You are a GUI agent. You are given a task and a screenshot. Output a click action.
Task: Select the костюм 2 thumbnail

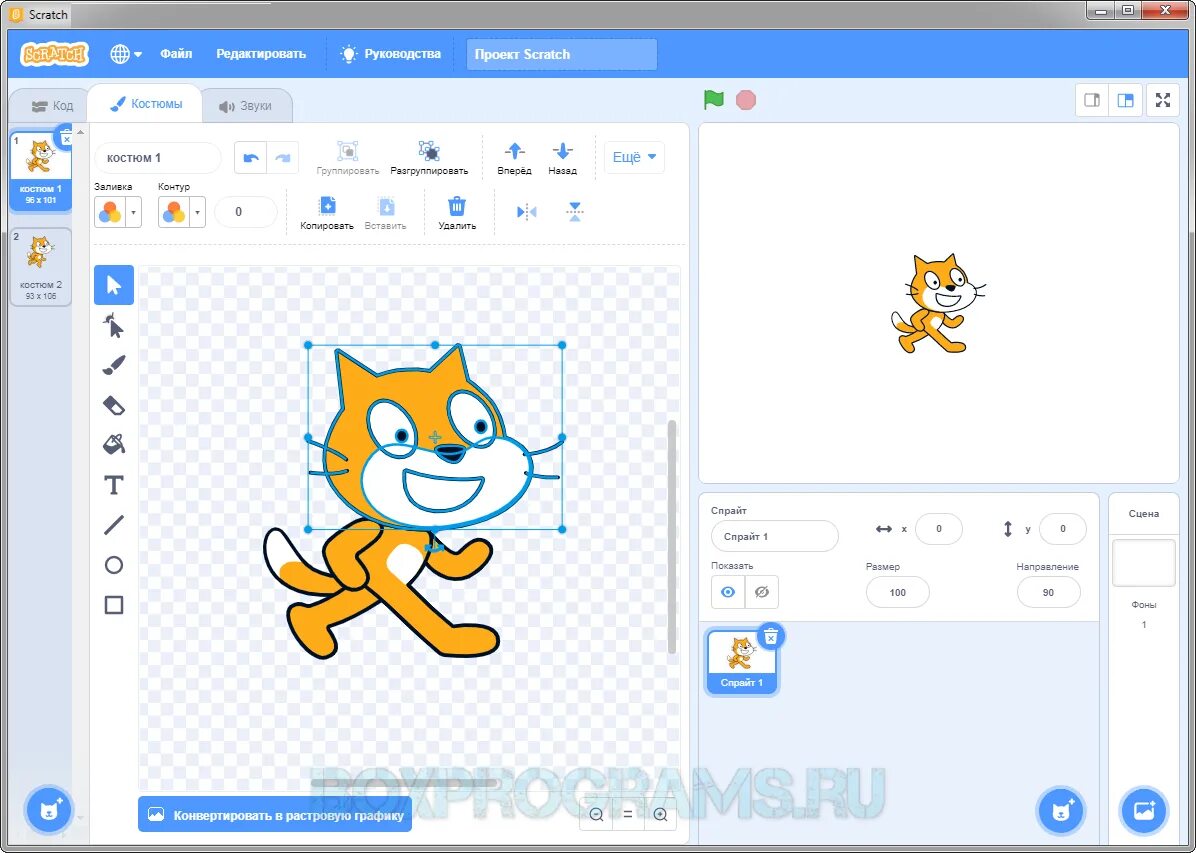(40, 266)
